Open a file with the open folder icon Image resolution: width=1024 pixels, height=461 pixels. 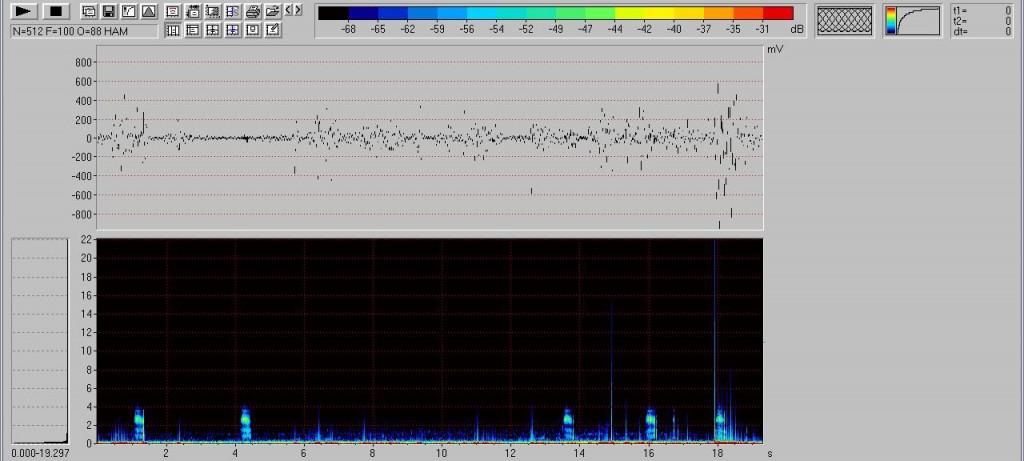click(273, 11)
